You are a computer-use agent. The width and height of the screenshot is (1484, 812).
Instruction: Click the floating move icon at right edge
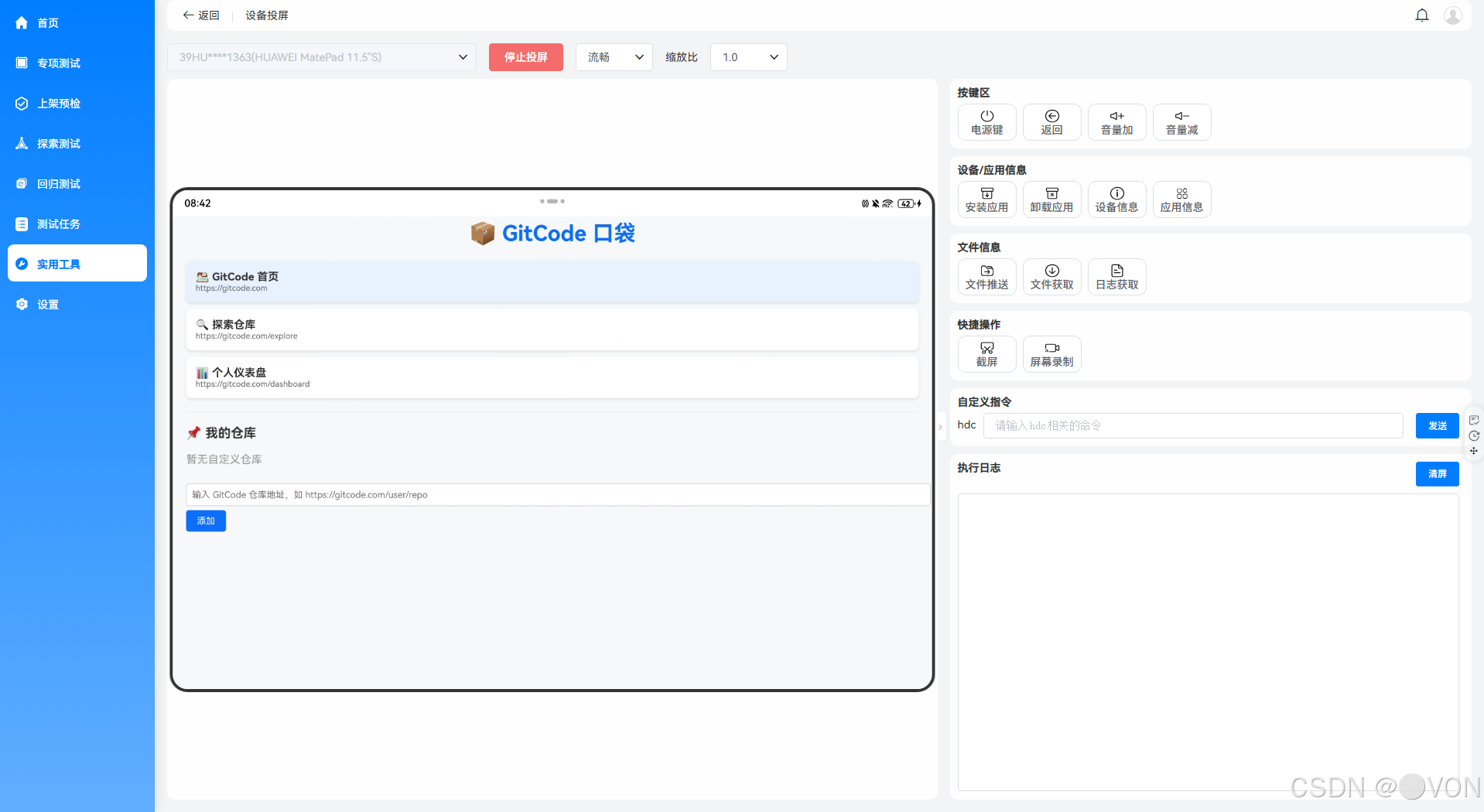(1474, 451)
